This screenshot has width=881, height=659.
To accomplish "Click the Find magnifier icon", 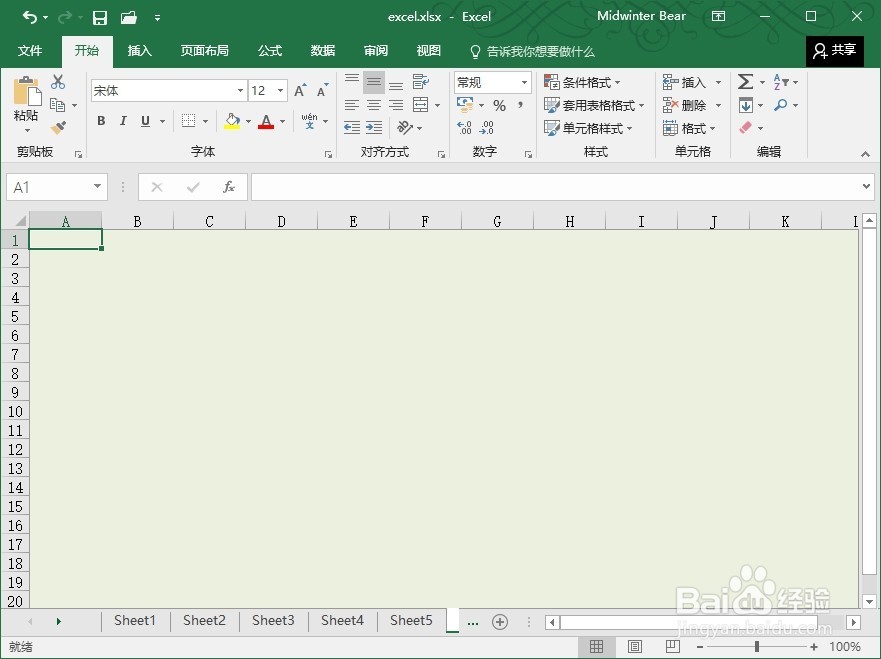I will 780,105.
